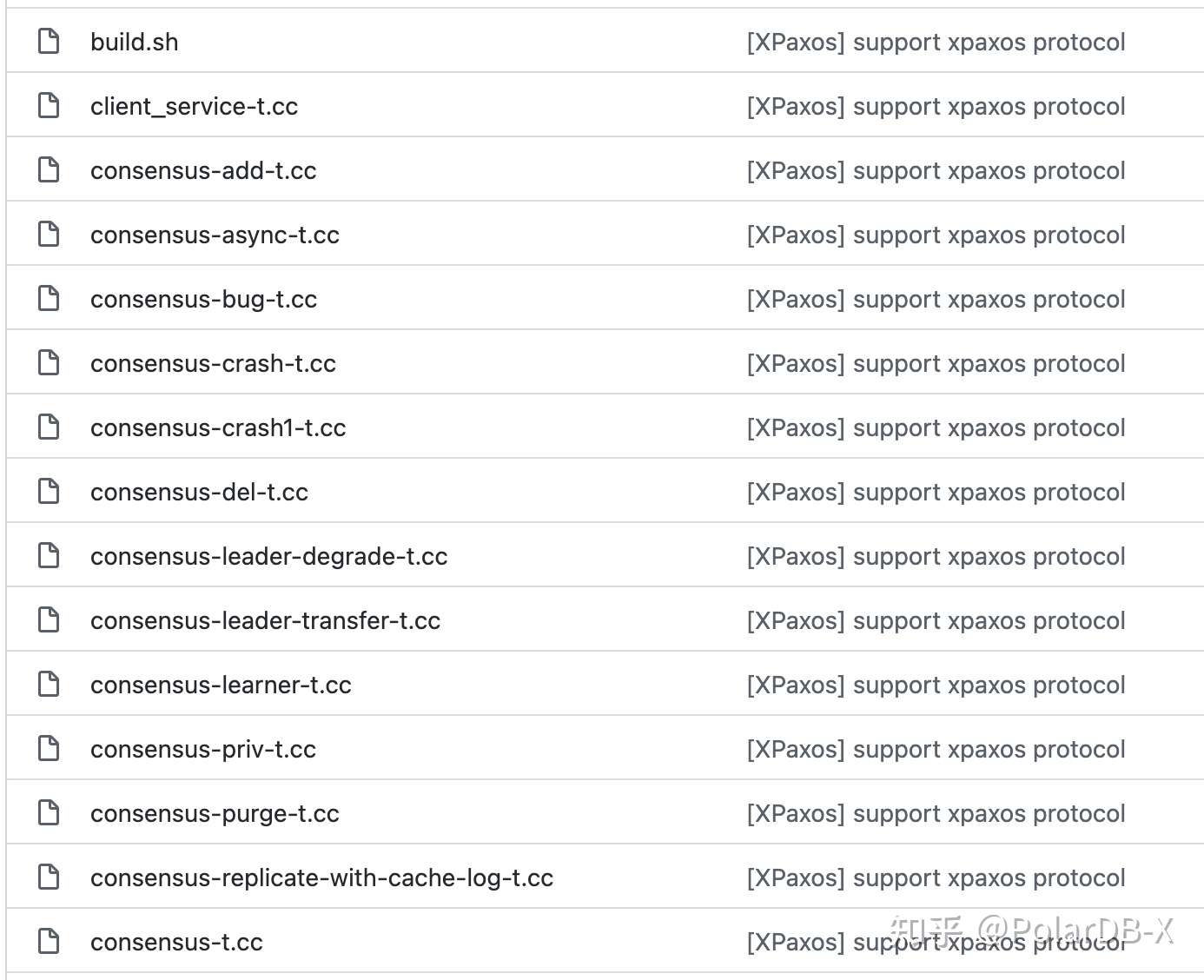Click commit message for consensus-purge-t.cc row
Viewport: 1204px width, 980px height.
coord(936,814)
